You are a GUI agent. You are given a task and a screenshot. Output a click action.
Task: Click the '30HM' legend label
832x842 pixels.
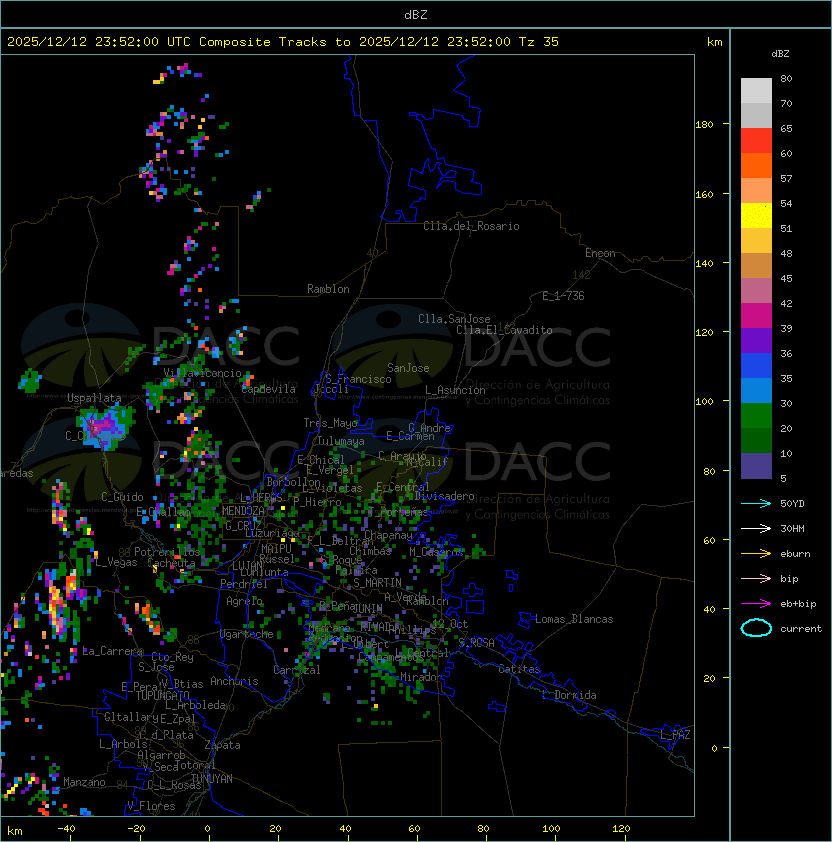[792, 528]
